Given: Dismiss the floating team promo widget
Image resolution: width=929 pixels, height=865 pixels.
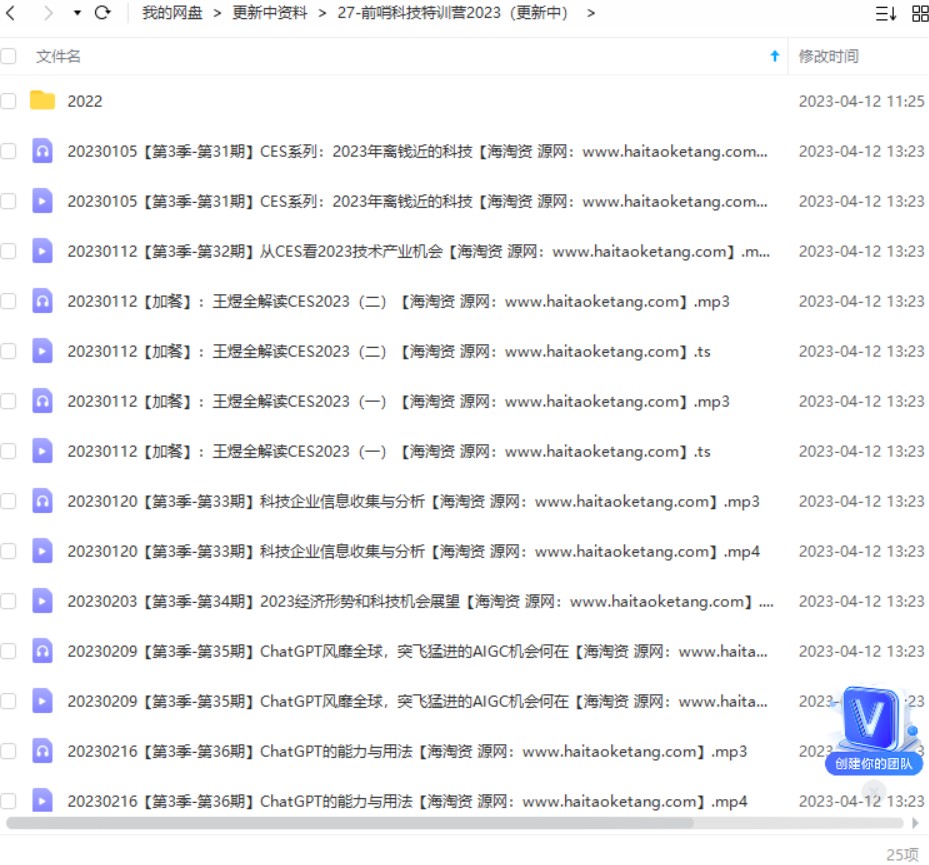Looking at the screenshot, I should pos(874,790).
